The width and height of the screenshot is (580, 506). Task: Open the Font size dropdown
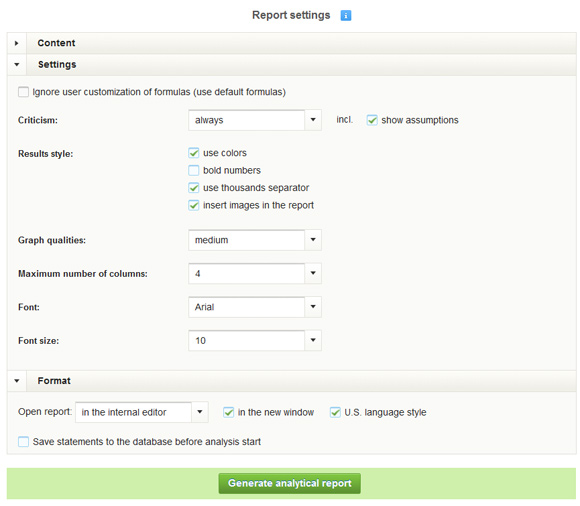pyautogui.click(x=255, y=341)
